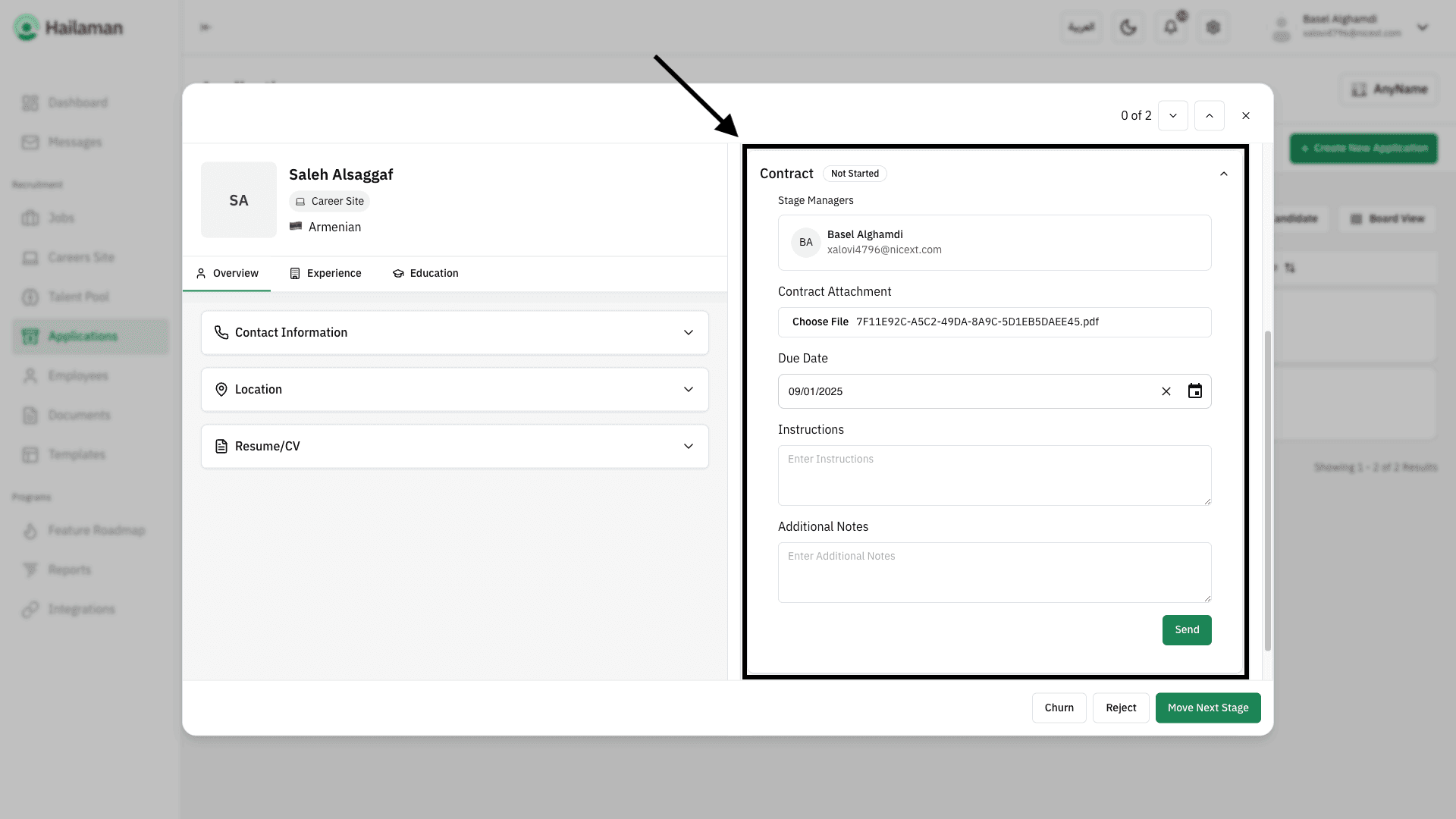
Task: Expand the Location section
Action: click(454, 390)
